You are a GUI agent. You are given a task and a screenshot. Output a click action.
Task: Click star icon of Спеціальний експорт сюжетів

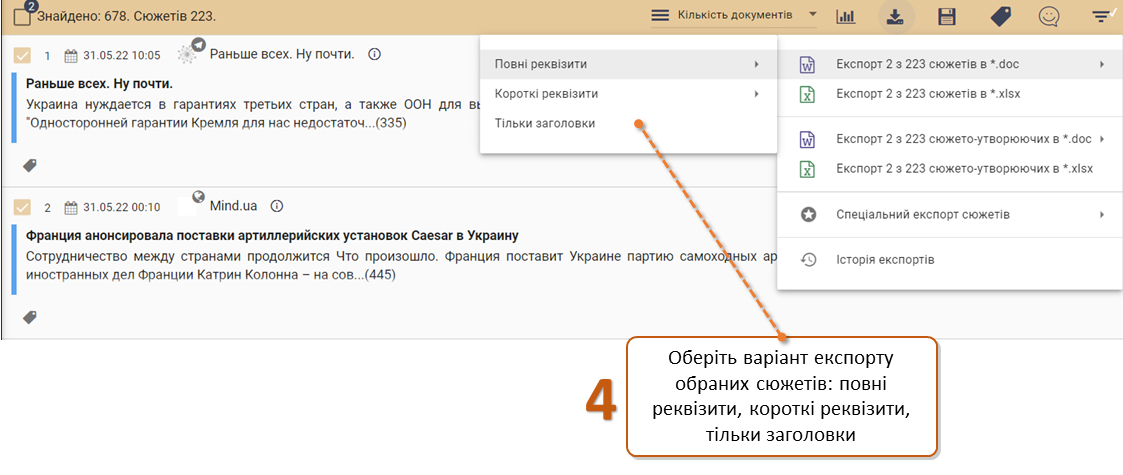[808, 214]
